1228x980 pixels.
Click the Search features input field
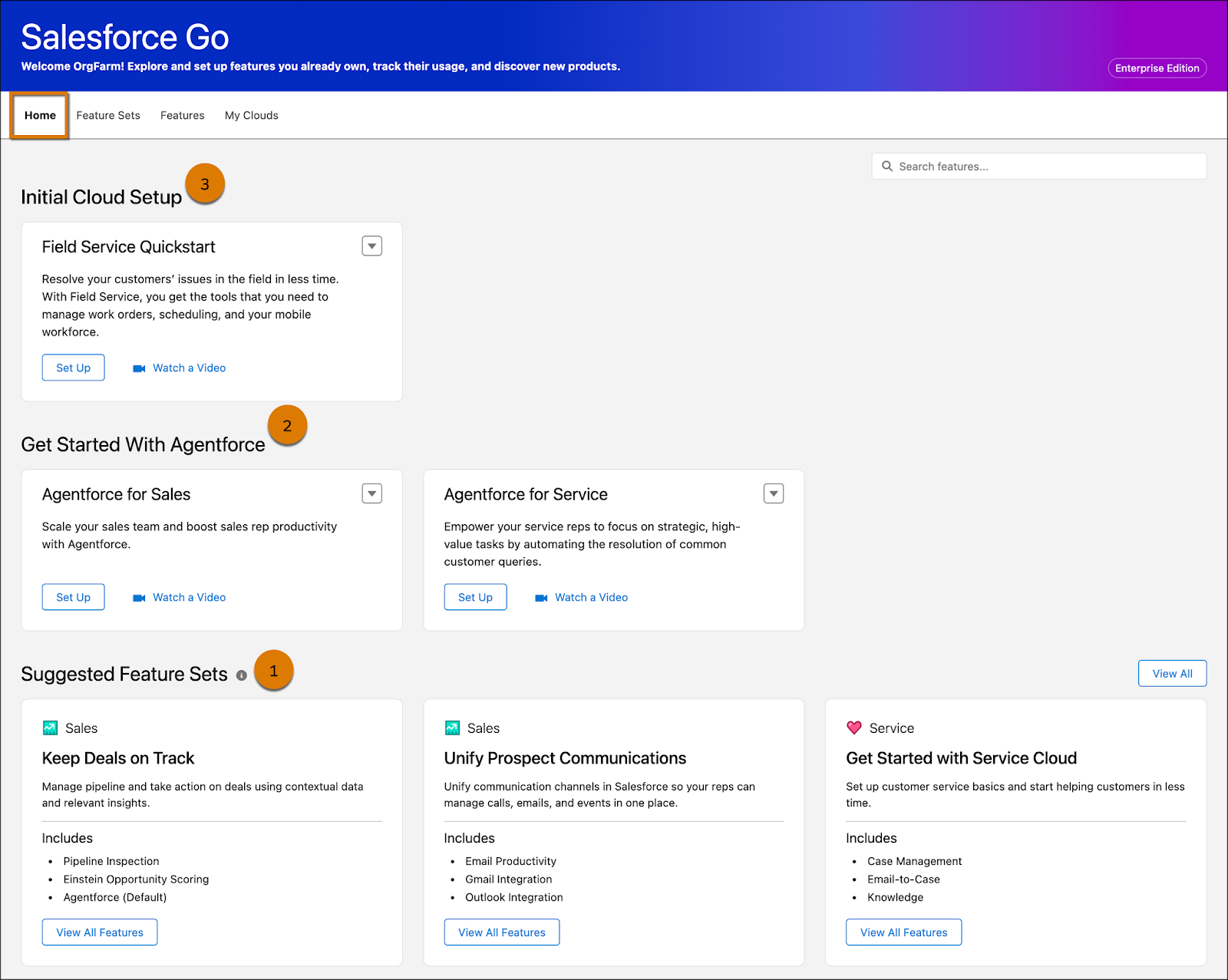(x=1039, y=167)
